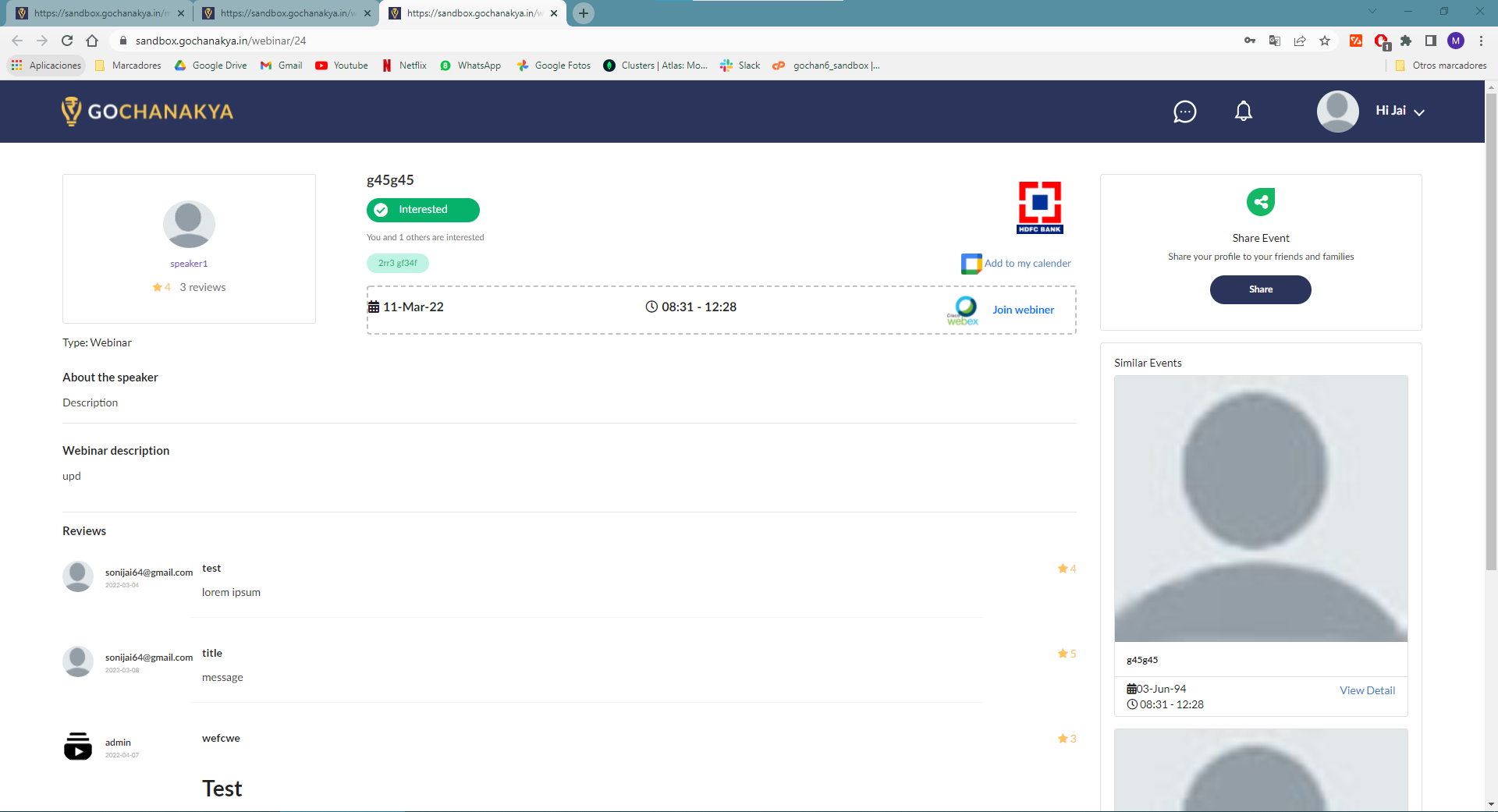Toggle browser side panel icon
1498x812 pixels.
(1431, 41)
